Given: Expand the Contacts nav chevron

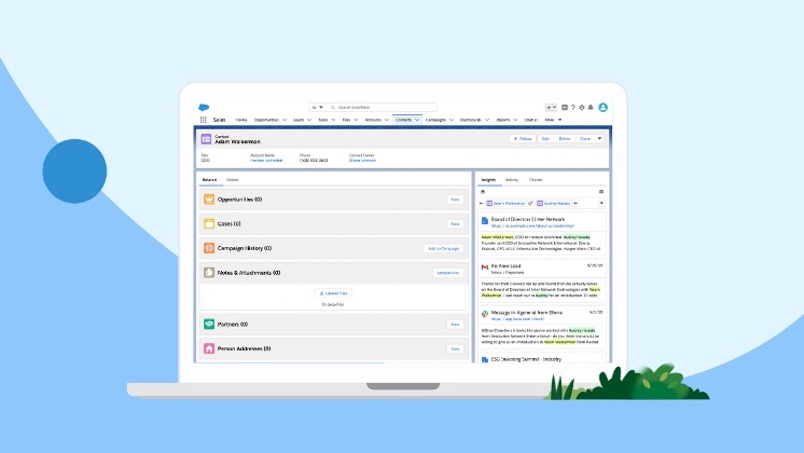Looking at the screenshot, I should [x=417, y=120].
